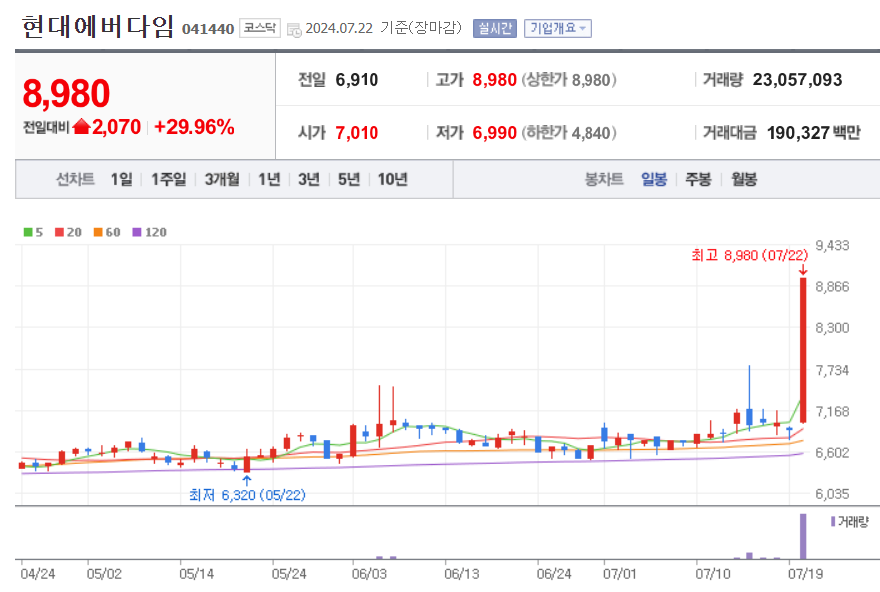
Task: Click the 06/03 date axis label
Action: tap(369, 574)
